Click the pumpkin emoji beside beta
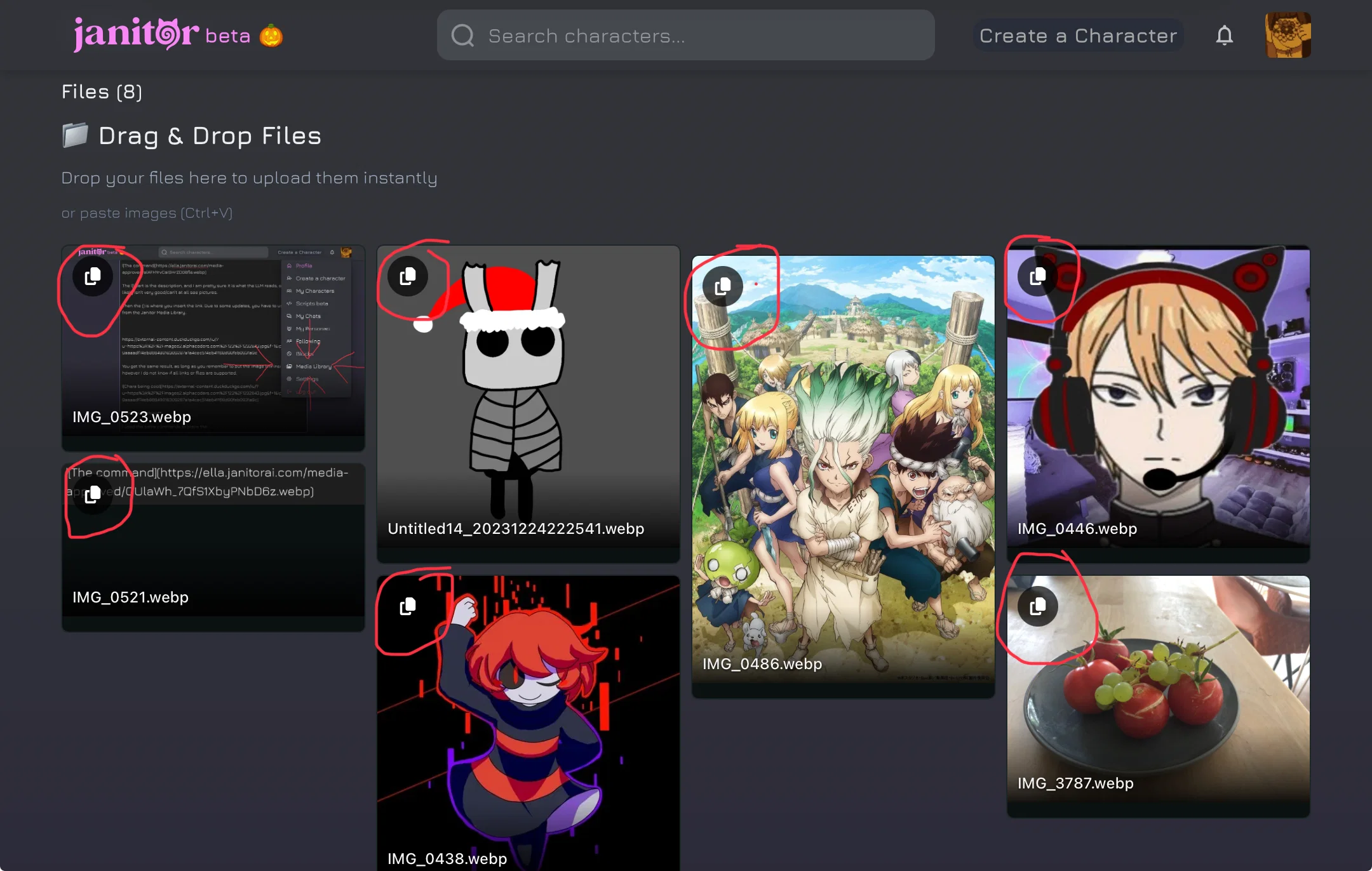This screenshot has width=1372, height=871. 271,36
